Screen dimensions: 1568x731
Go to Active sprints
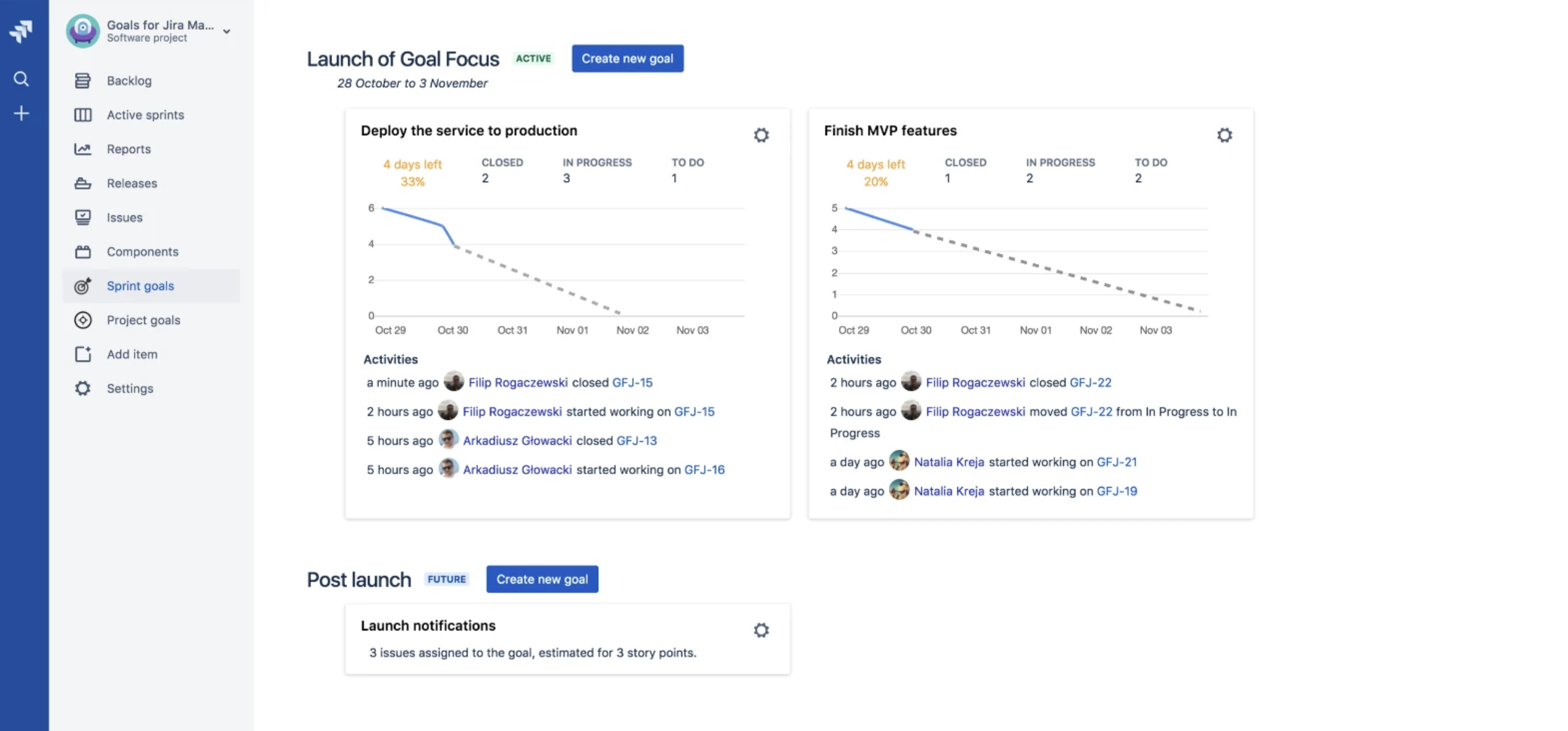[x=145, y=115]
